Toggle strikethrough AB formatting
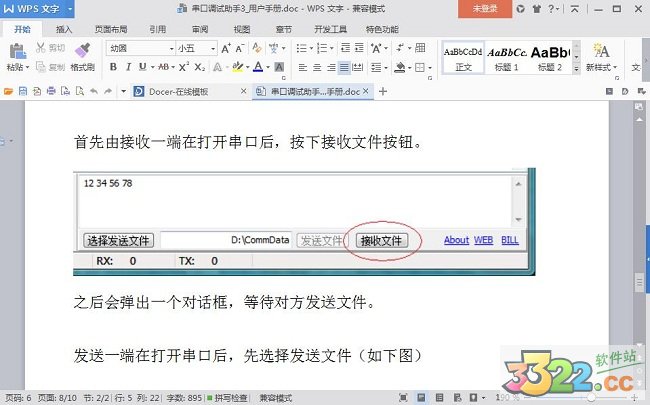This screenshot has width=650, height=405. [163, 67]
